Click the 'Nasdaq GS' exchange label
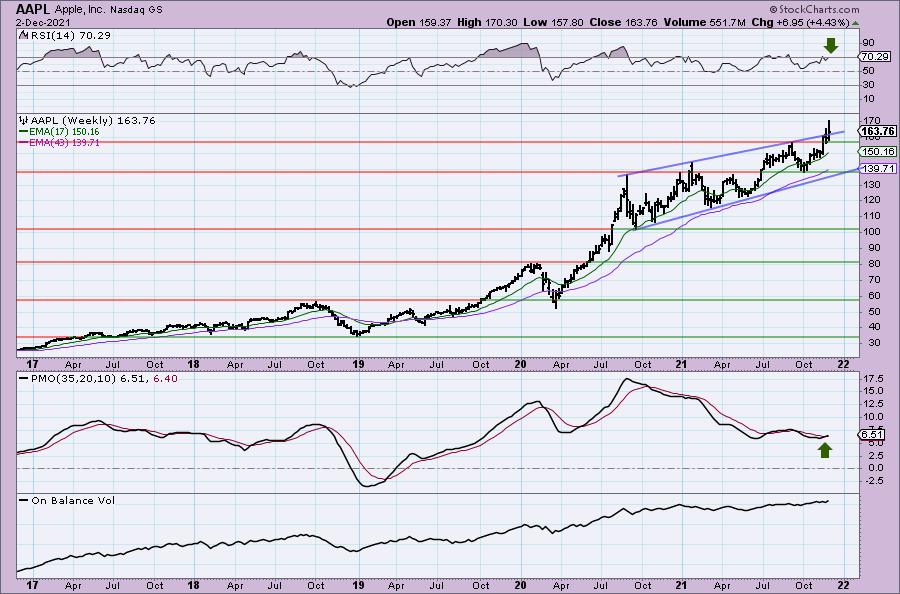 [x=139, y=10]
